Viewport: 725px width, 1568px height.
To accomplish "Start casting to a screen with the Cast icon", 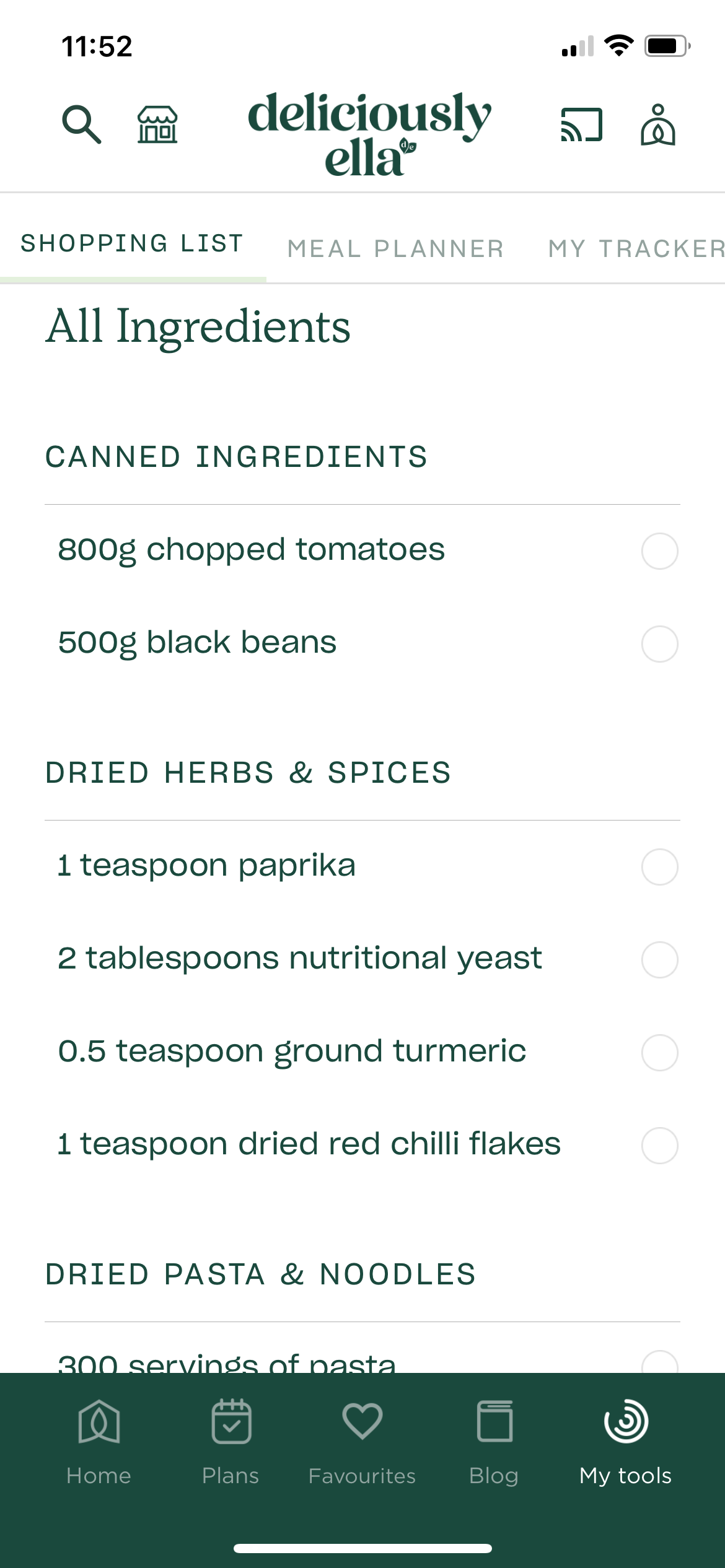I will [581, 124].
